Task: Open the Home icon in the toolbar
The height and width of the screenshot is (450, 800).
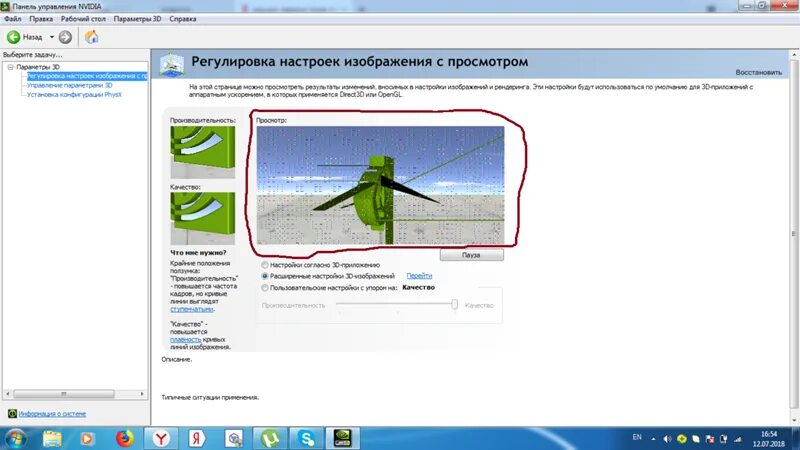Action: (92, 37)
